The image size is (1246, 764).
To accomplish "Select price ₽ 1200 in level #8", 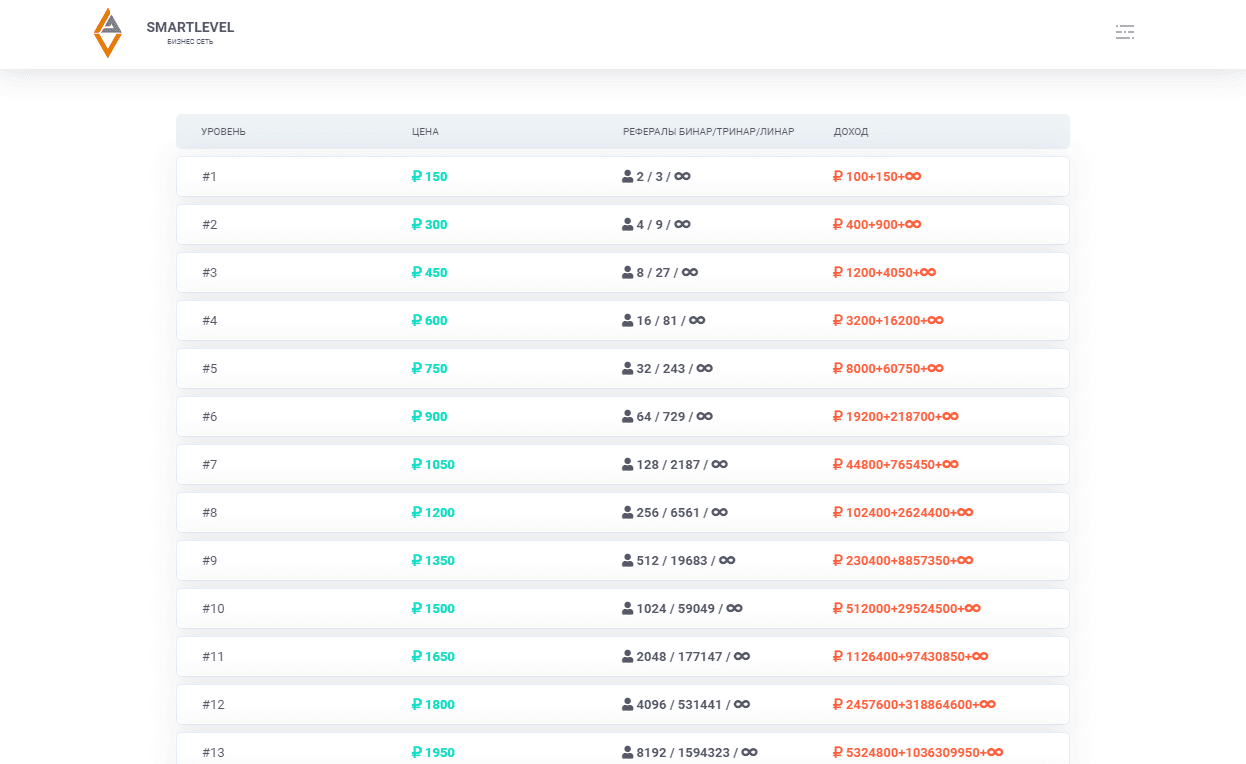I will 433,513.
